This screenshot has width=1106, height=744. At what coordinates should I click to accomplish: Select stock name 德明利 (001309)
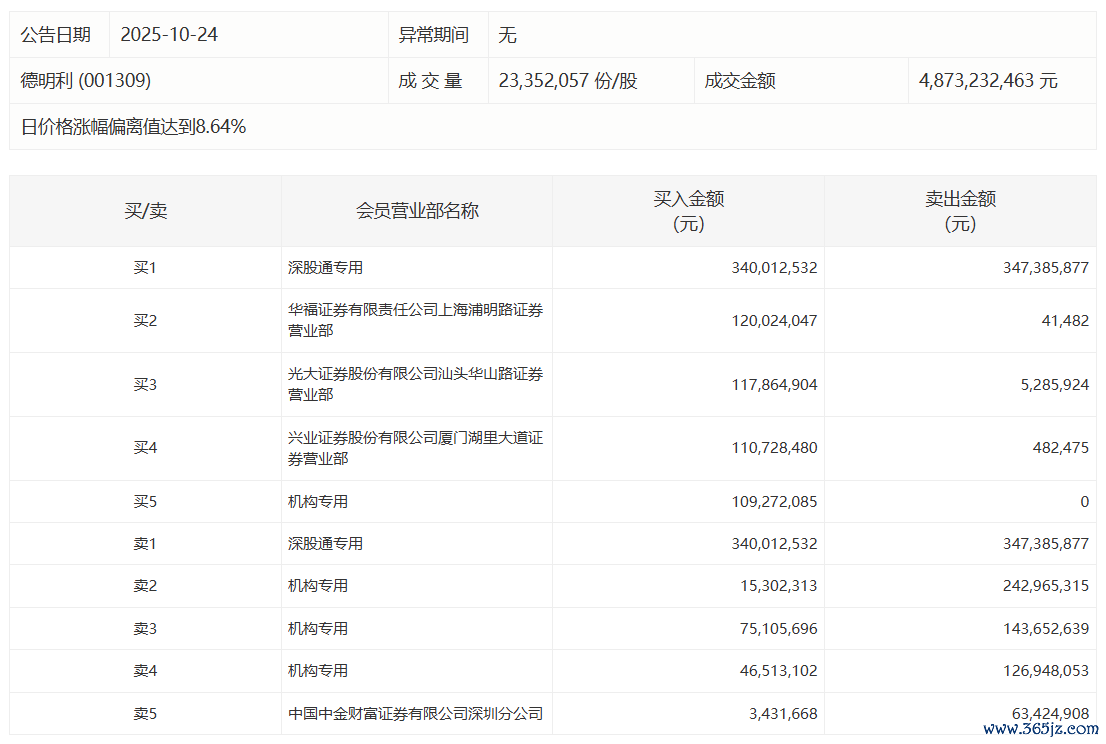tap(86, 81)
